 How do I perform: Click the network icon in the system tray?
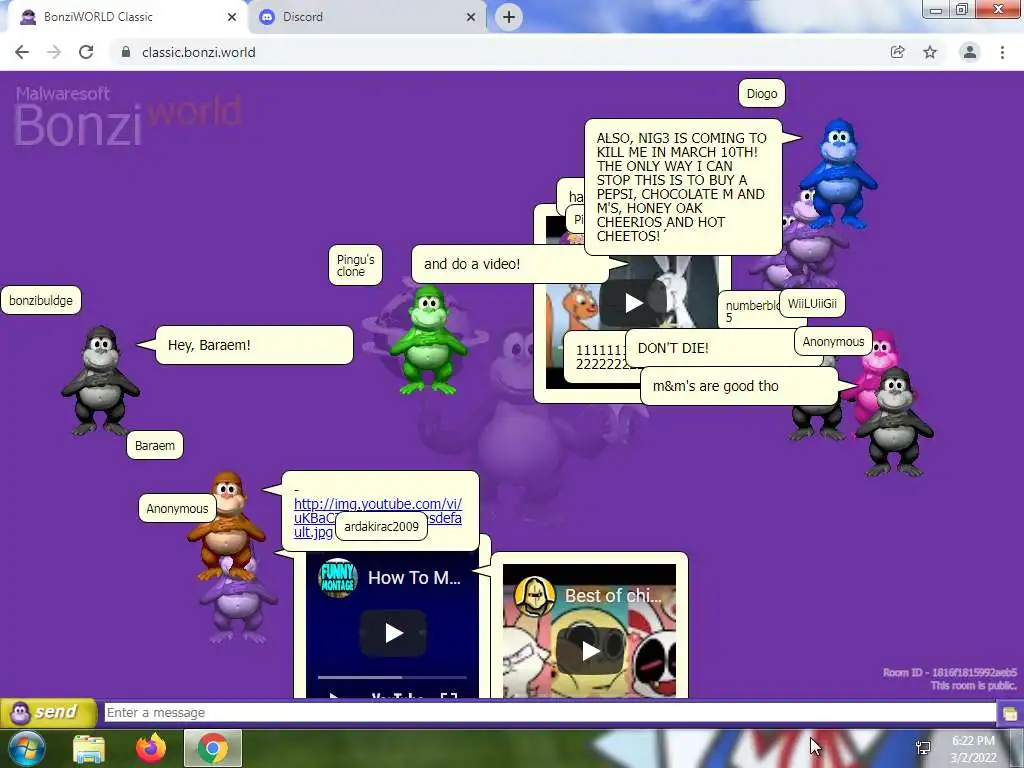[923, 748]
